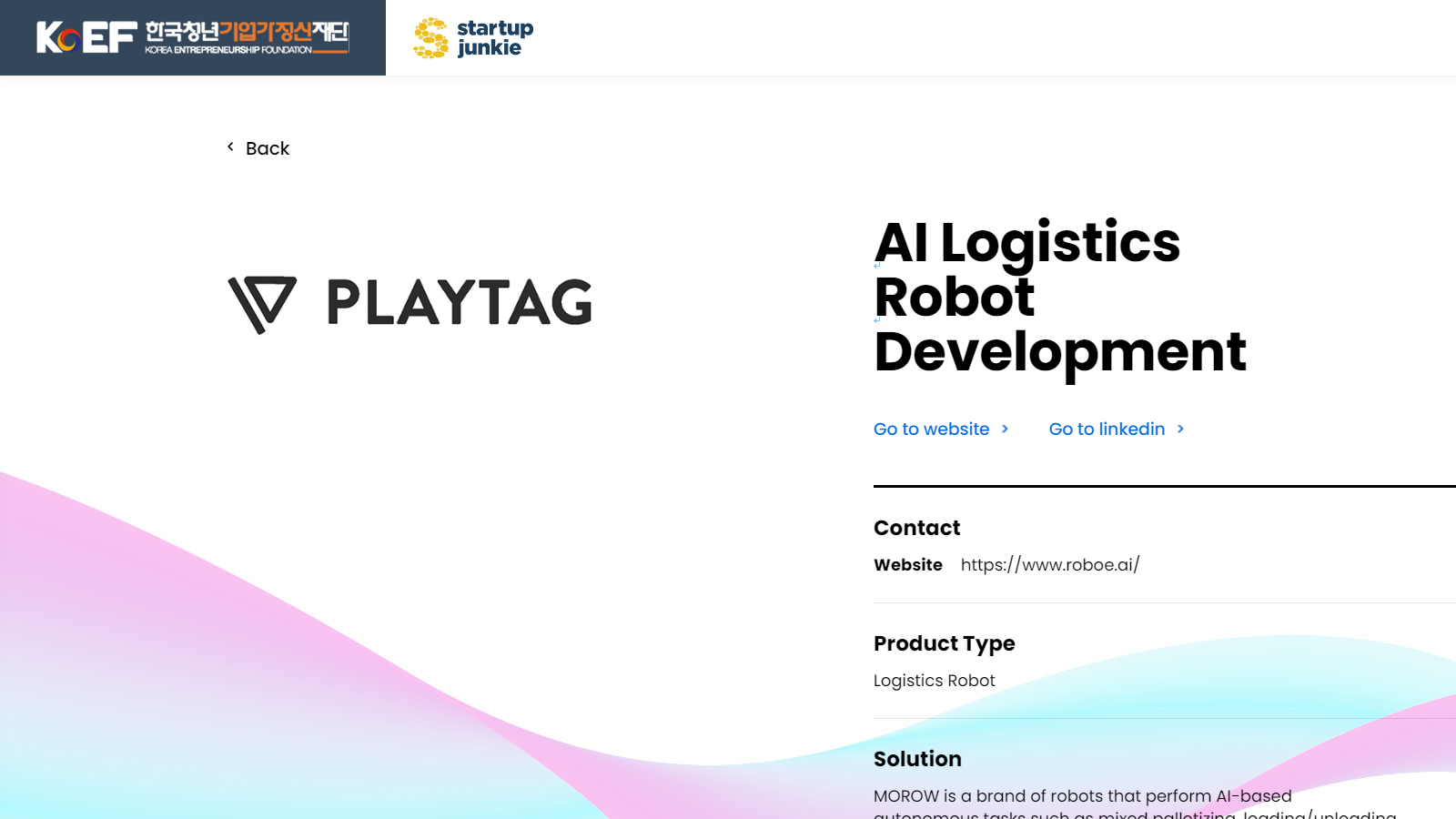The height and width of the screenshot is (819, 1456).
Task: Click the Product Type heading
Action: click(x=944, y=643)
